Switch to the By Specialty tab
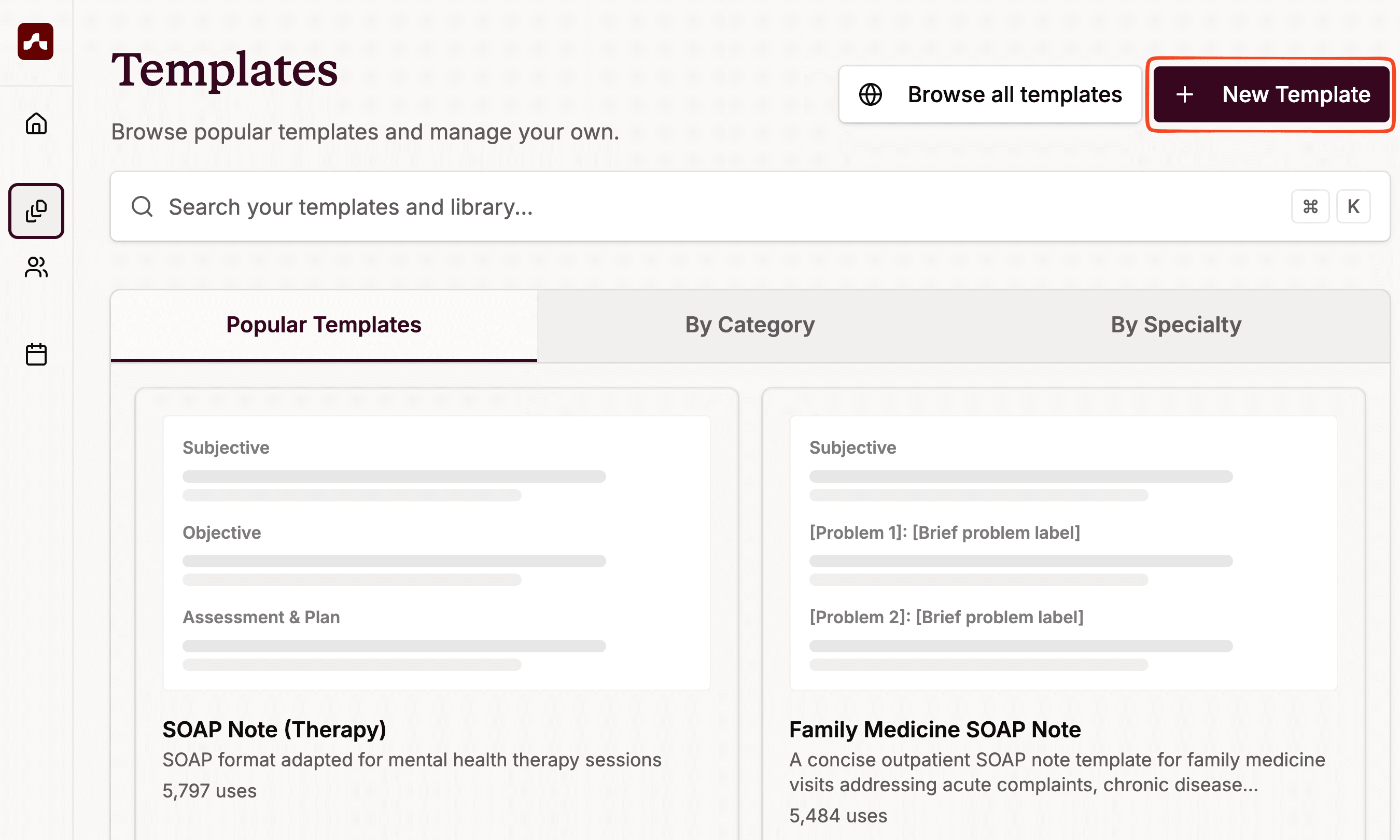Image resolution: width=1400 pixels, height=840 pixels. pyautogui.click(x=1176, y=325)
